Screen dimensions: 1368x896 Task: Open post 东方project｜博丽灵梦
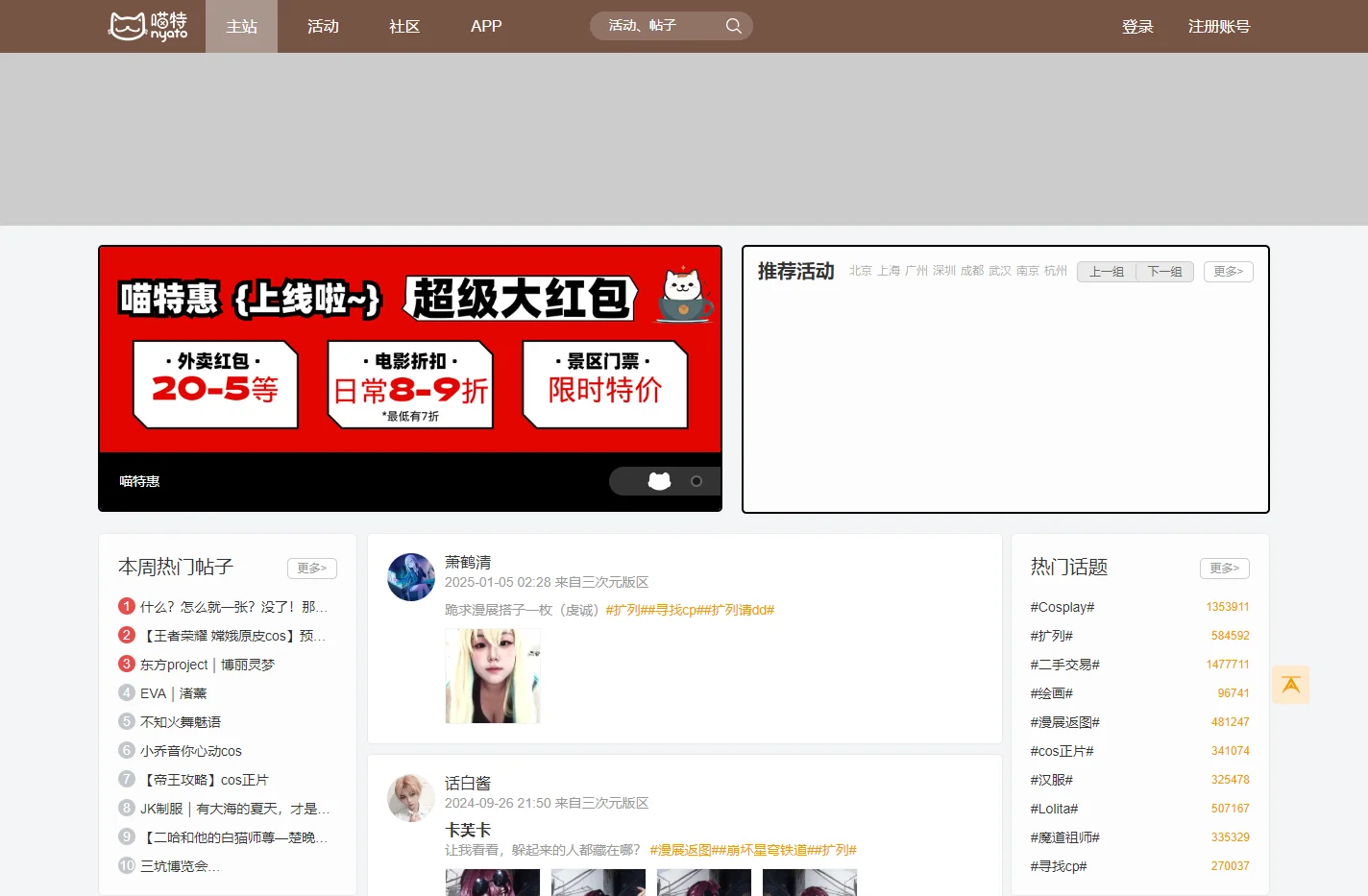click(x=208, y=665)
